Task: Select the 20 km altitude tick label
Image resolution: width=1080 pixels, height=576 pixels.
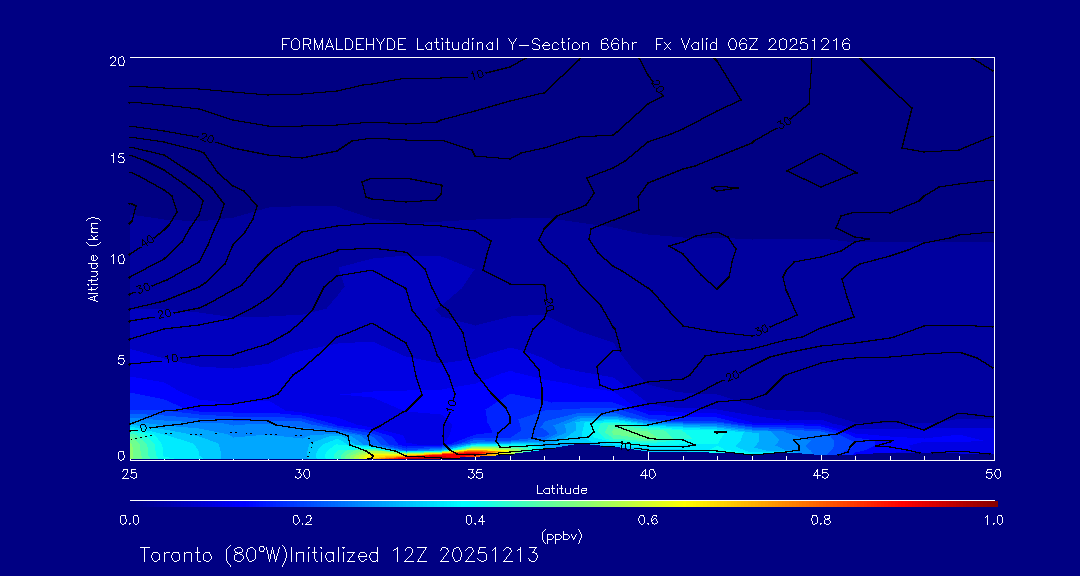Action: pos(116,60)
